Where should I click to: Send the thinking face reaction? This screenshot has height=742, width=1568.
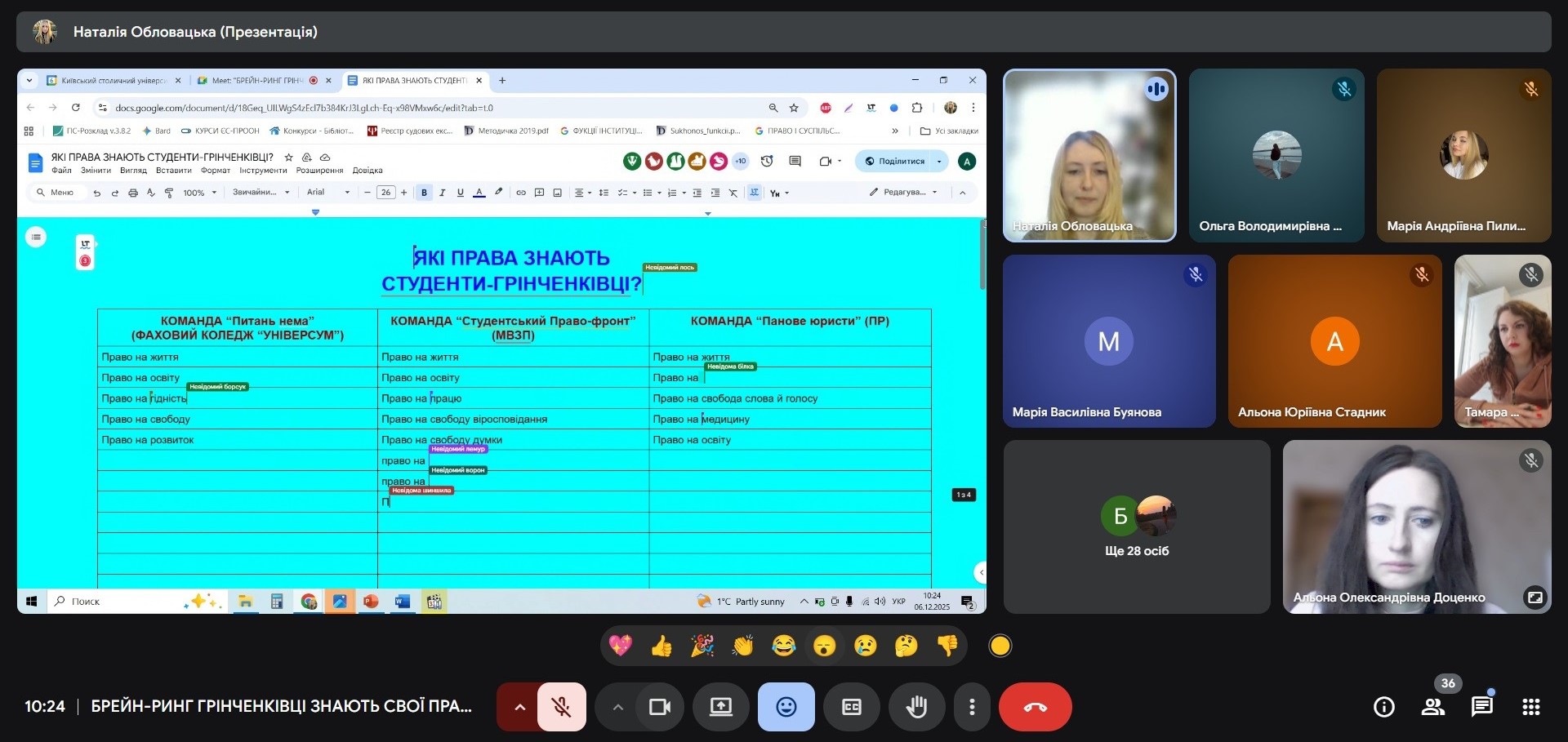[x=906, y=646]
